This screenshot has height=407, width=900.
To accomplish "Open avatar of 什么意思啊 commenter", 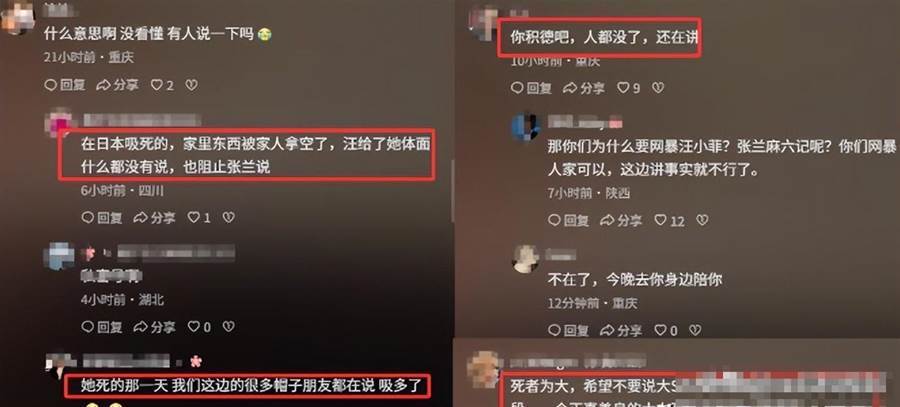I will [17, 15].
